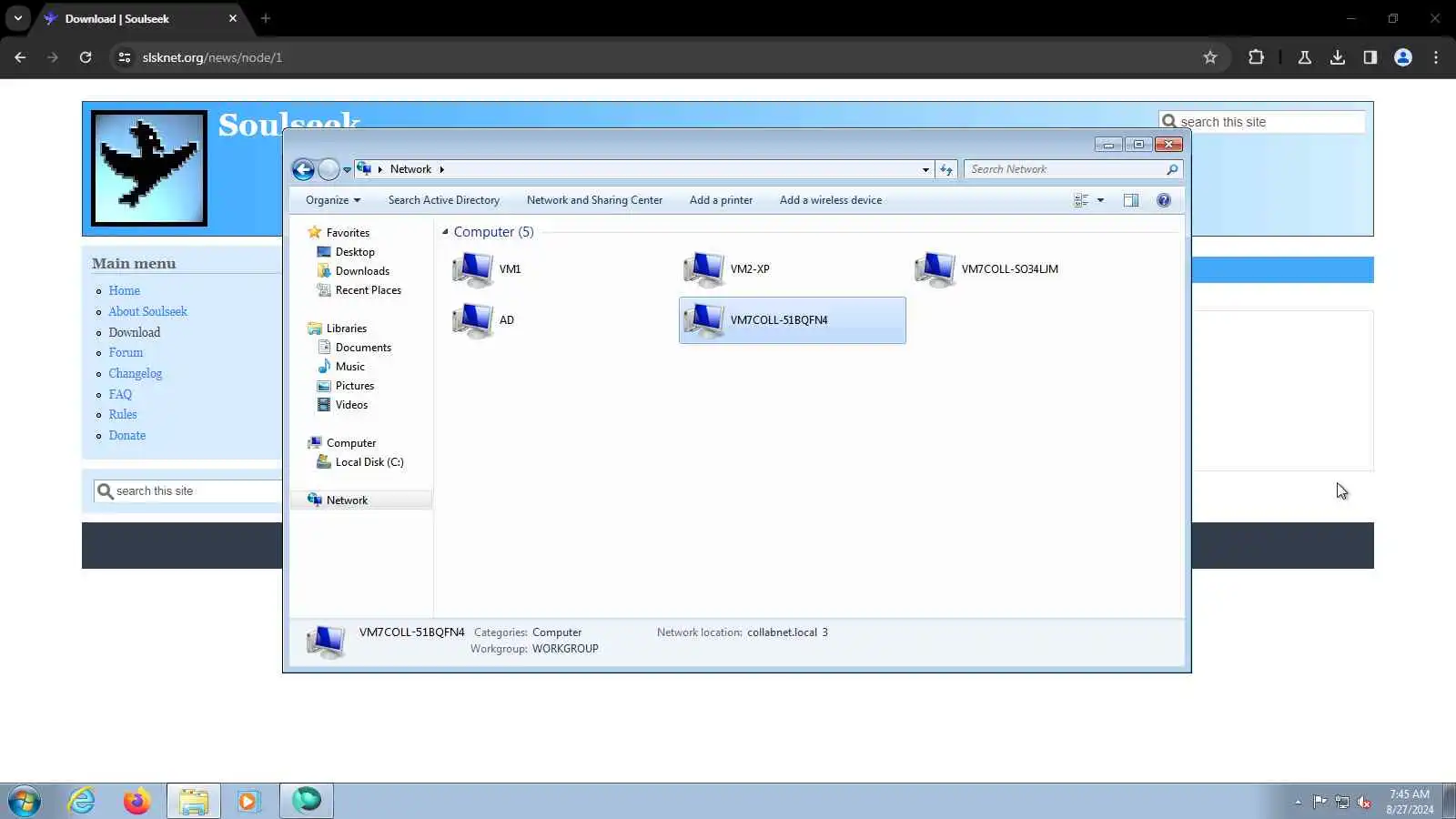1456x819 pixels.
Task: Reload the Soulseek page
Action: coord(86,57)
